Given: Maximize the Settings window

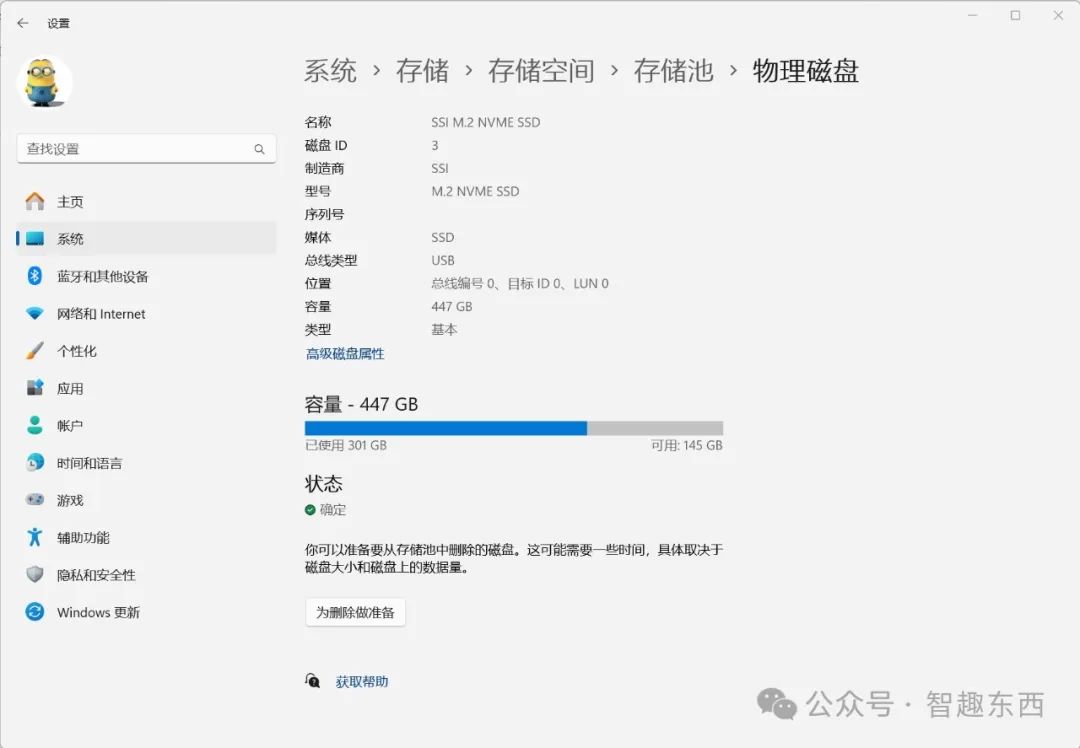Looking at the screenshot, I should point(1015,15).
